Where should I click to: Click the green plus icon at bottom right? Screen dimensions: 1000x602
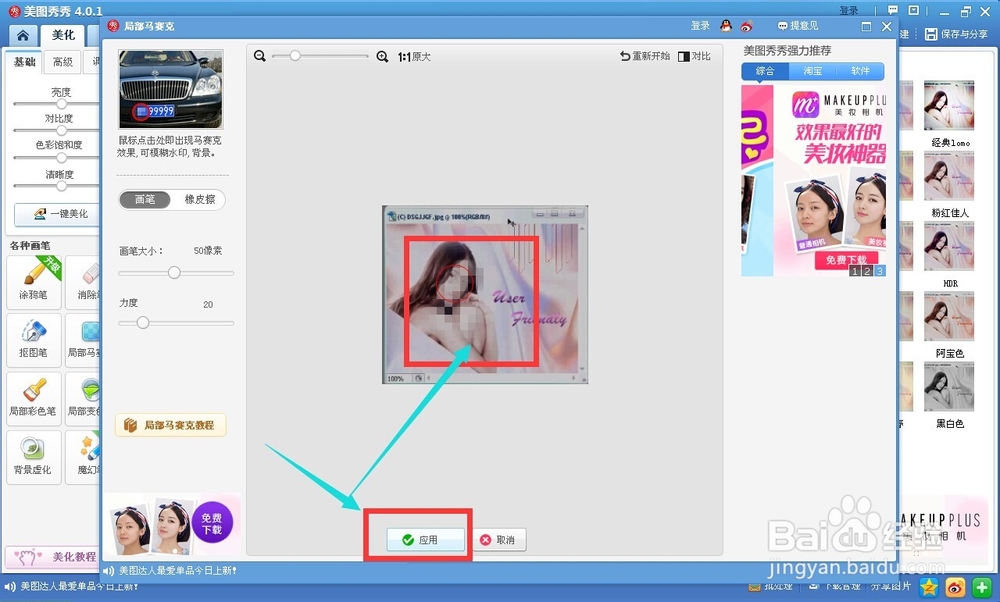[x=982, y=587]
